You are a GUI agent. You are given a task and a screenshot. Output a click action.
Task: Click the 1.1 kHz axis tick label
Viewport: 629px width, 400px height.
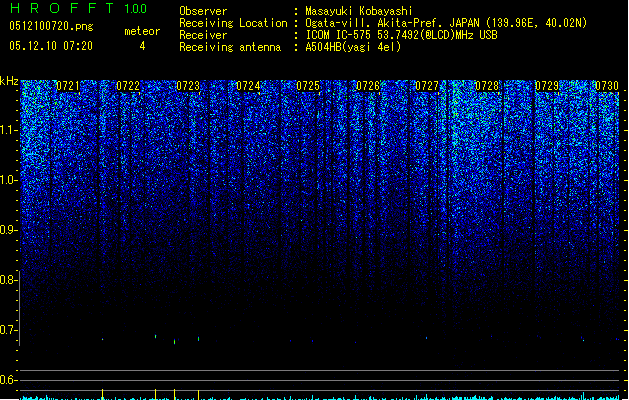coord(8,130)
